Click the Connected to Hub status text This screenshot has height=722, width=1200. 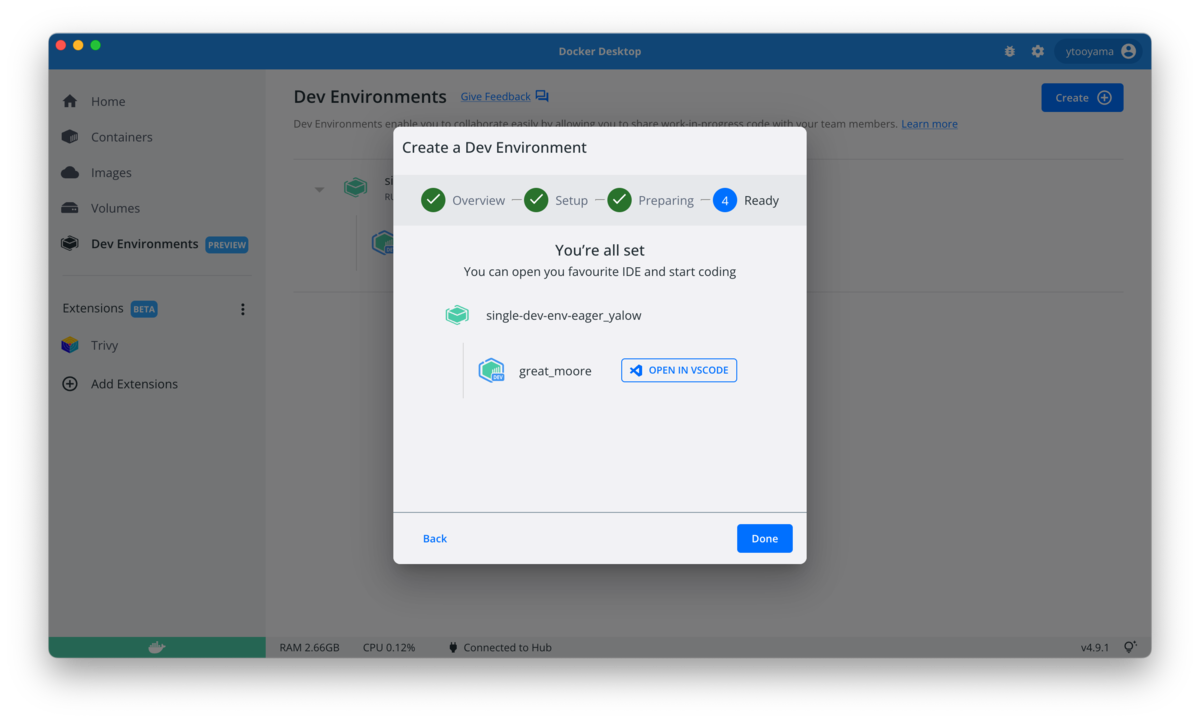(x=507, y=647)
